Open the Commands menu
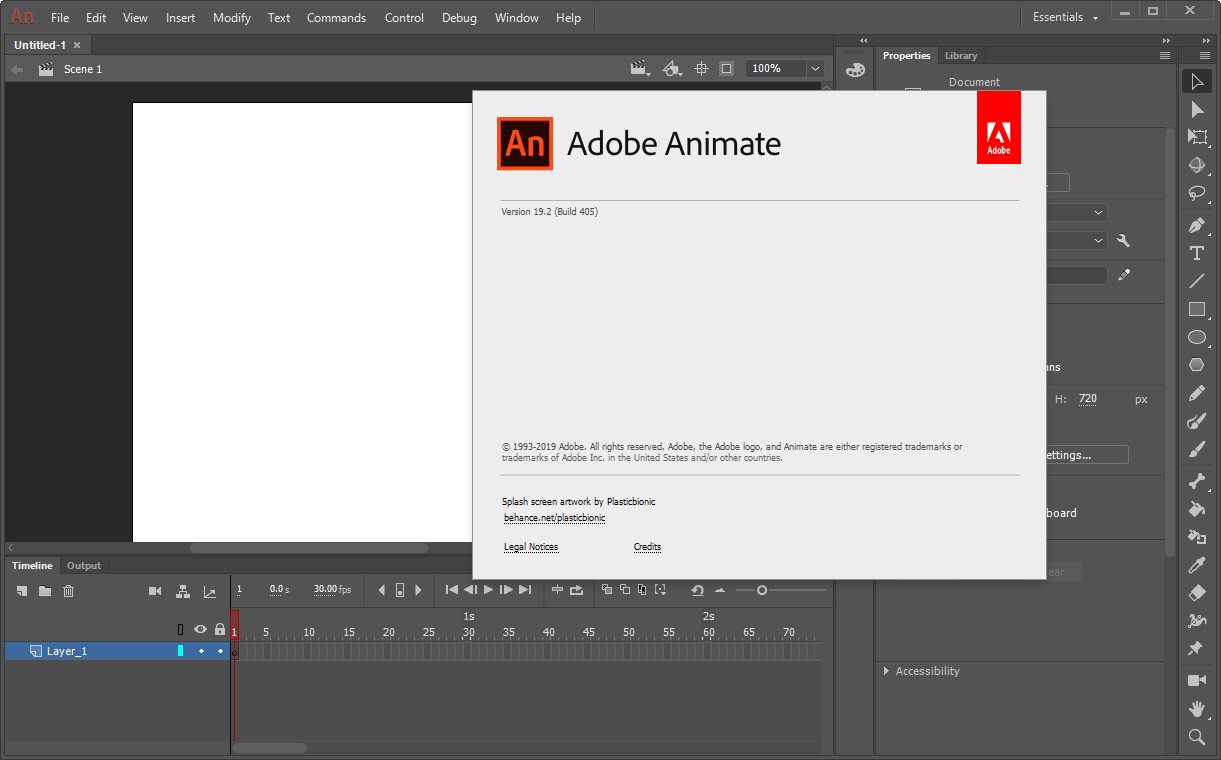 click(x=336, y=17)
